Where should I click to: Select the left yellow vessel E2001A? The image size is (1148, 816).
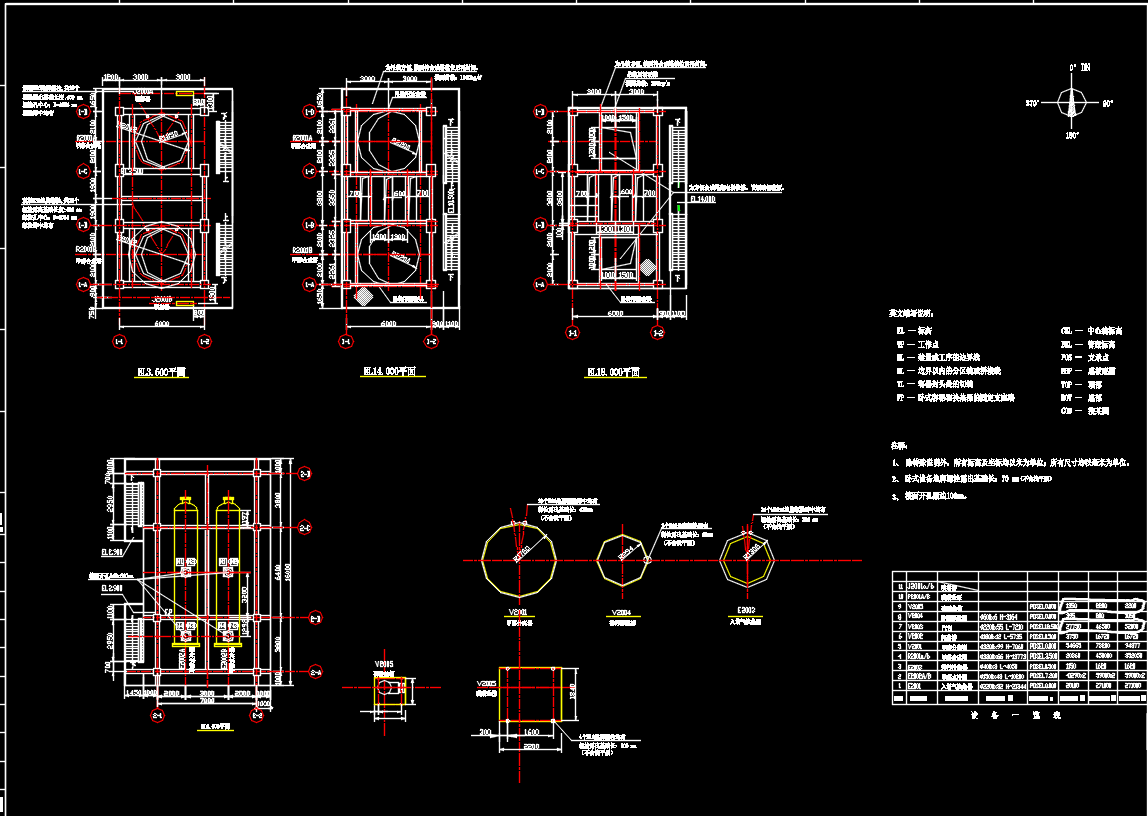point(185,570)
